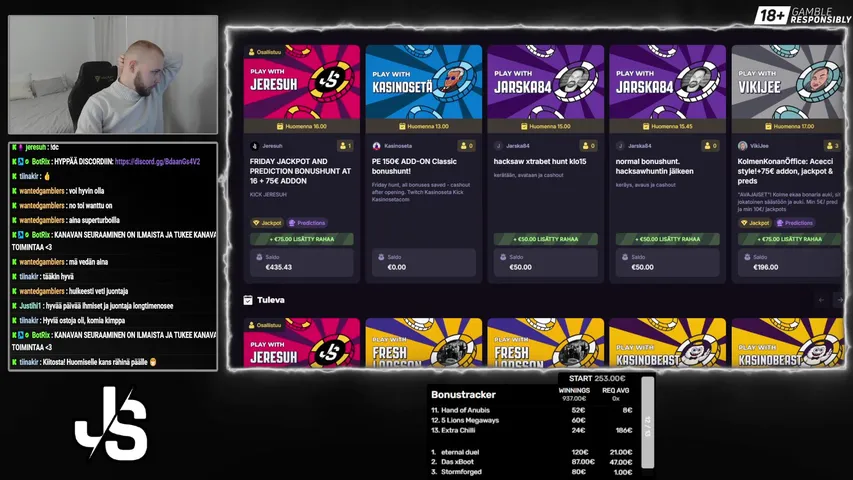Open the Play with Vikijee banner
The height and width of the screenshot is (480, 853).
pos(787,82)
